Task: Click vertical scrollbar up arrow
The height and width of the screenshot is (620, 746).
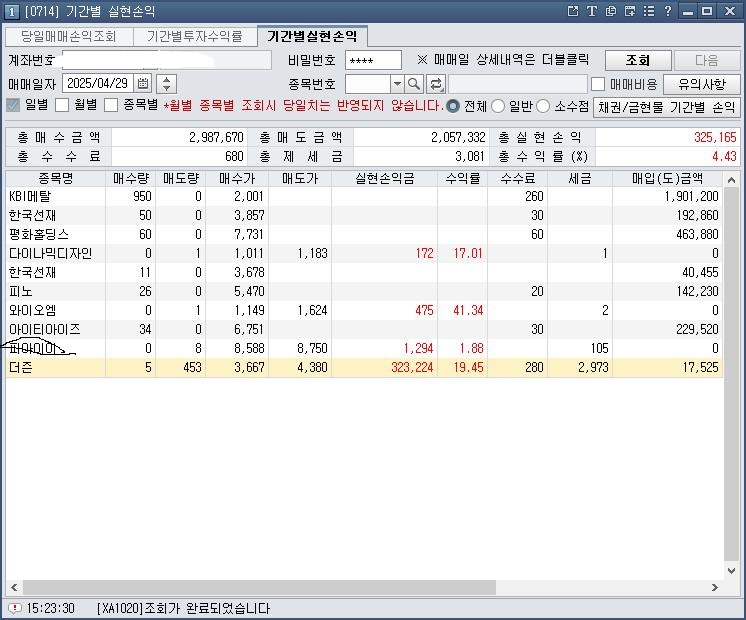Action: click(731, 180)
